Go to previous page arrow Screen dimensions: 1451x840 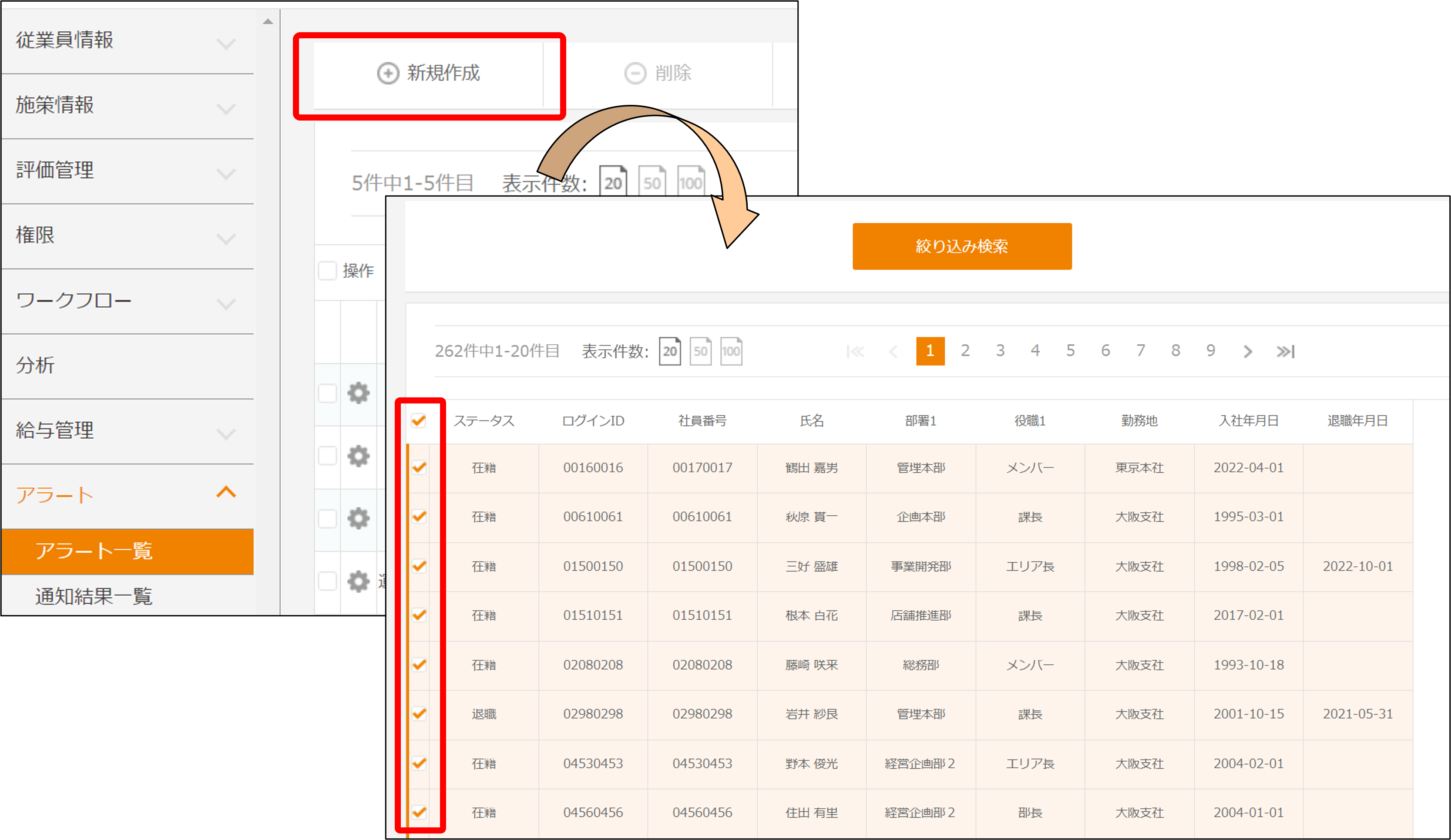click(893, 351)
